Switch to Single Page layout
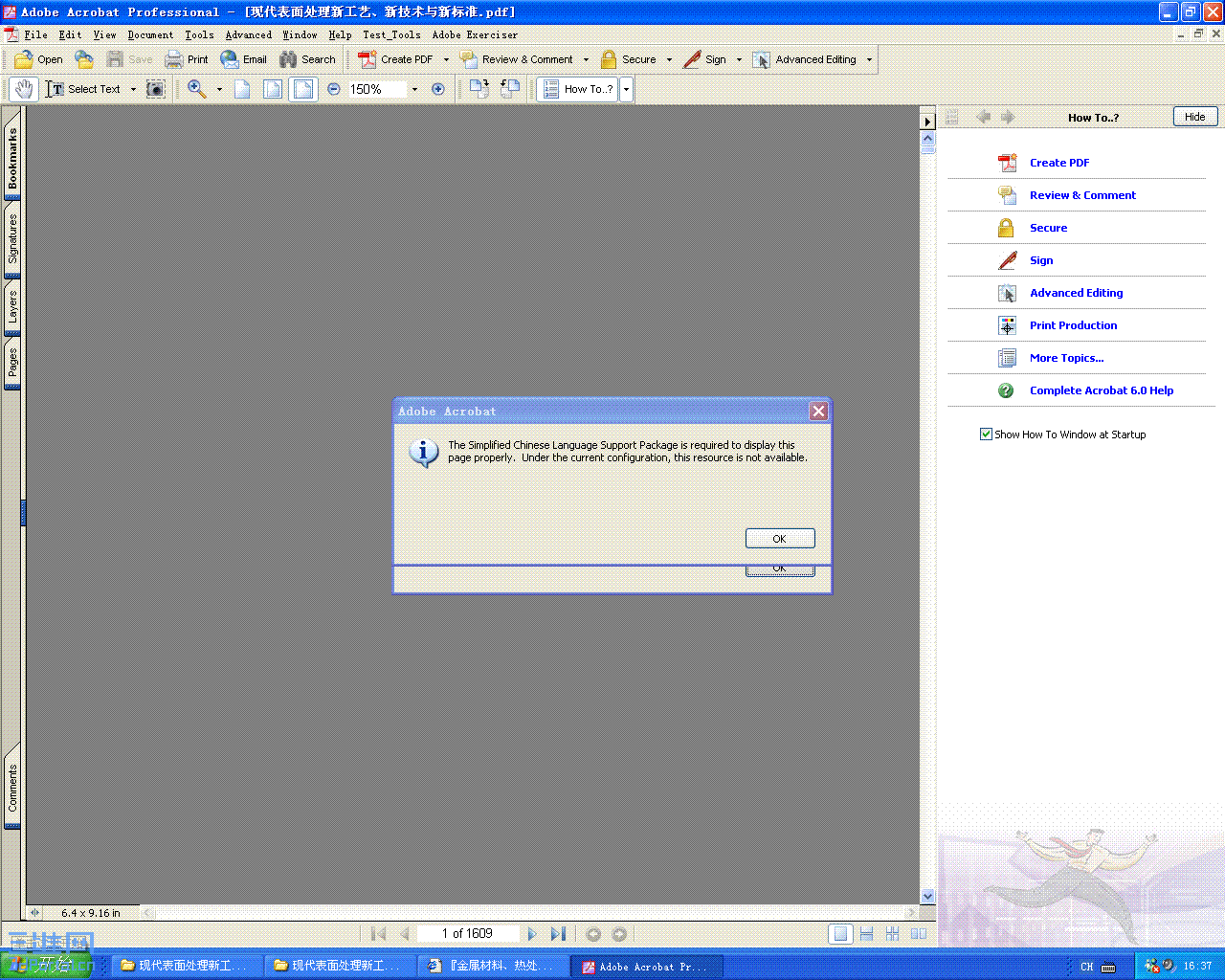 coord(840,934)
